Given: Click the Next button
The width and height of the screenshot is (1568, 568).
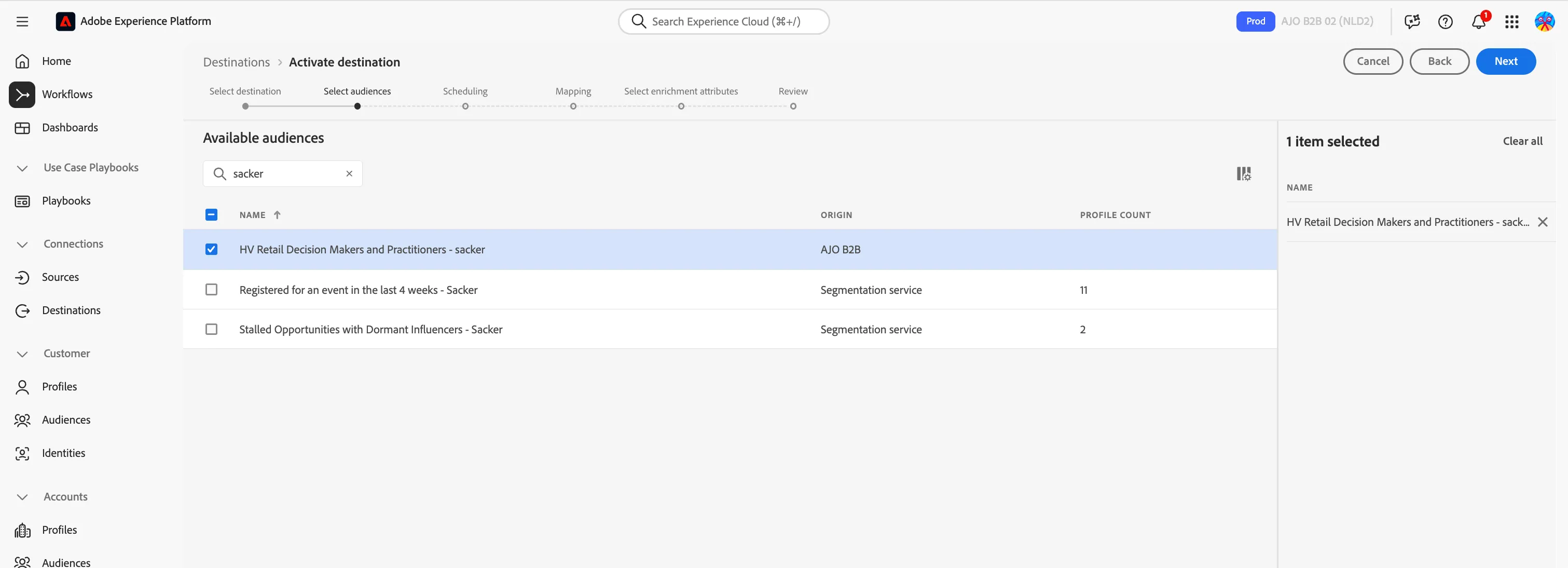Looking at the screenshot, I should tap(1505, 61).
